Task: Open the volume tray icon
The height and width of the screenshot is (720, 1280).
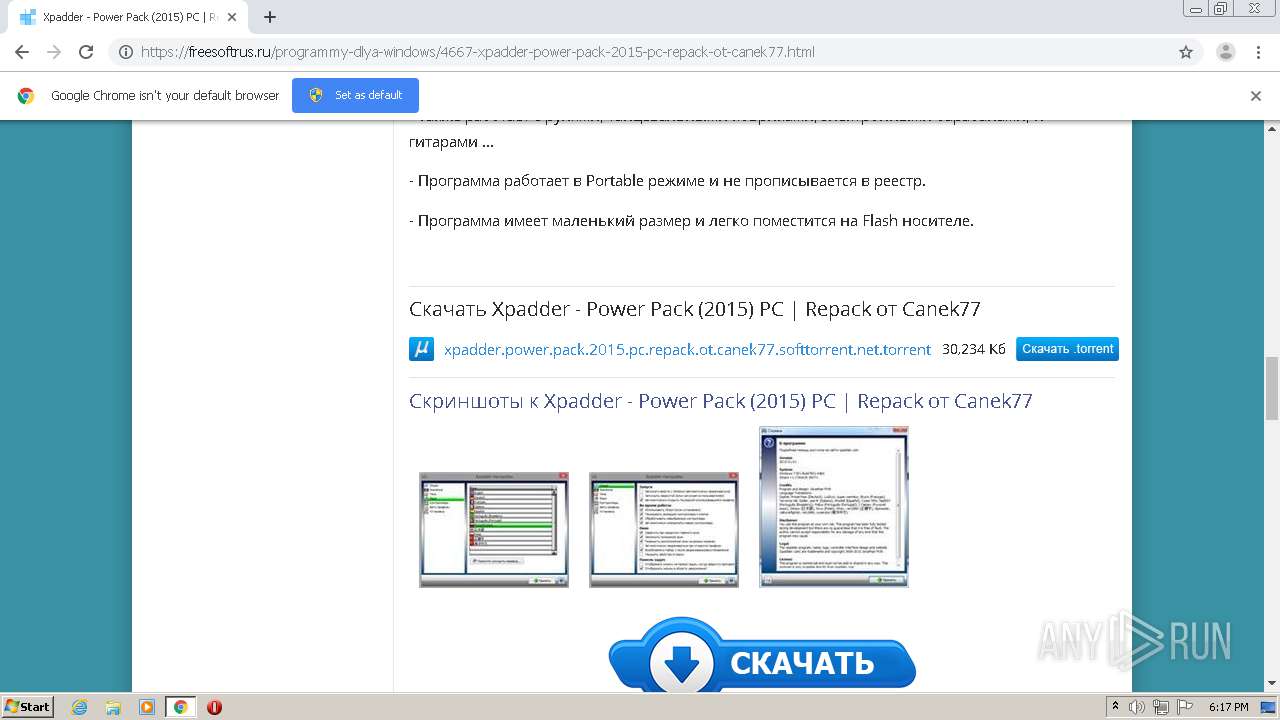Action: pos(1137,707)
